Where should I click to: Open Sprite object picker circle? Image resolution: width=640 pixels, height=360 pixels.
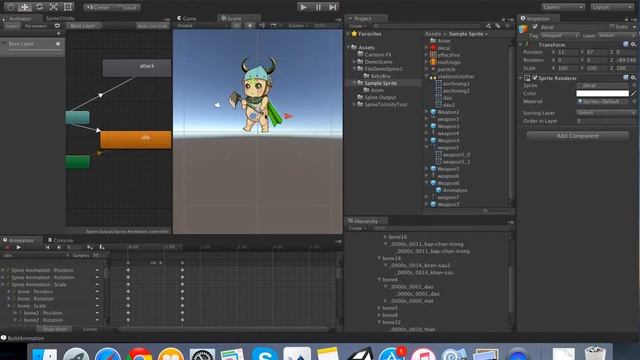pos(634,85)
